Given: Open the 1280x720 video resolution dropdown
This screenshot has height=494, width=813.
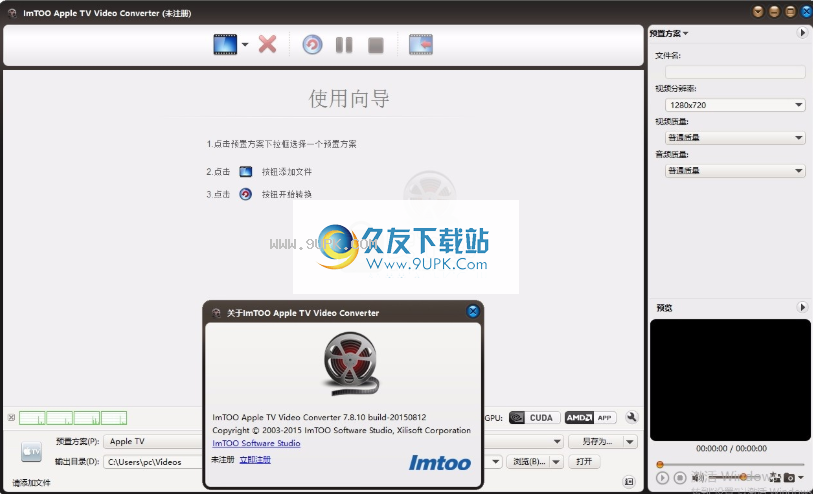Looking at the screenshot, I should click(x=735, y=105).
